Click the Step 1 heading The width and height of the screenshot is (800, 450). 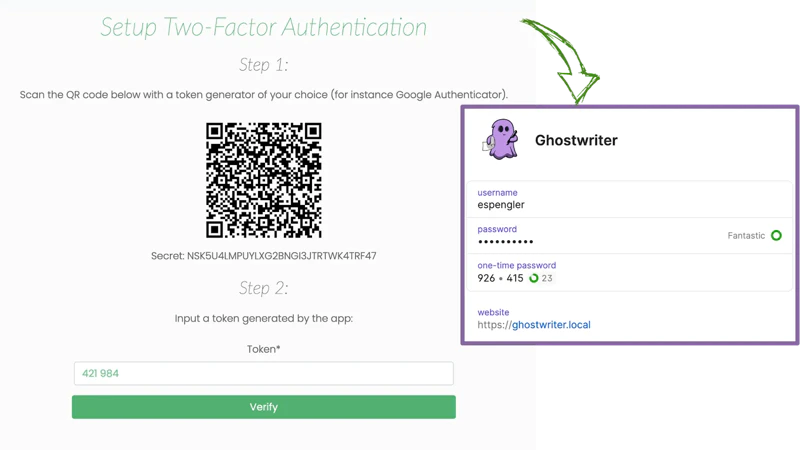coord(264,65)
